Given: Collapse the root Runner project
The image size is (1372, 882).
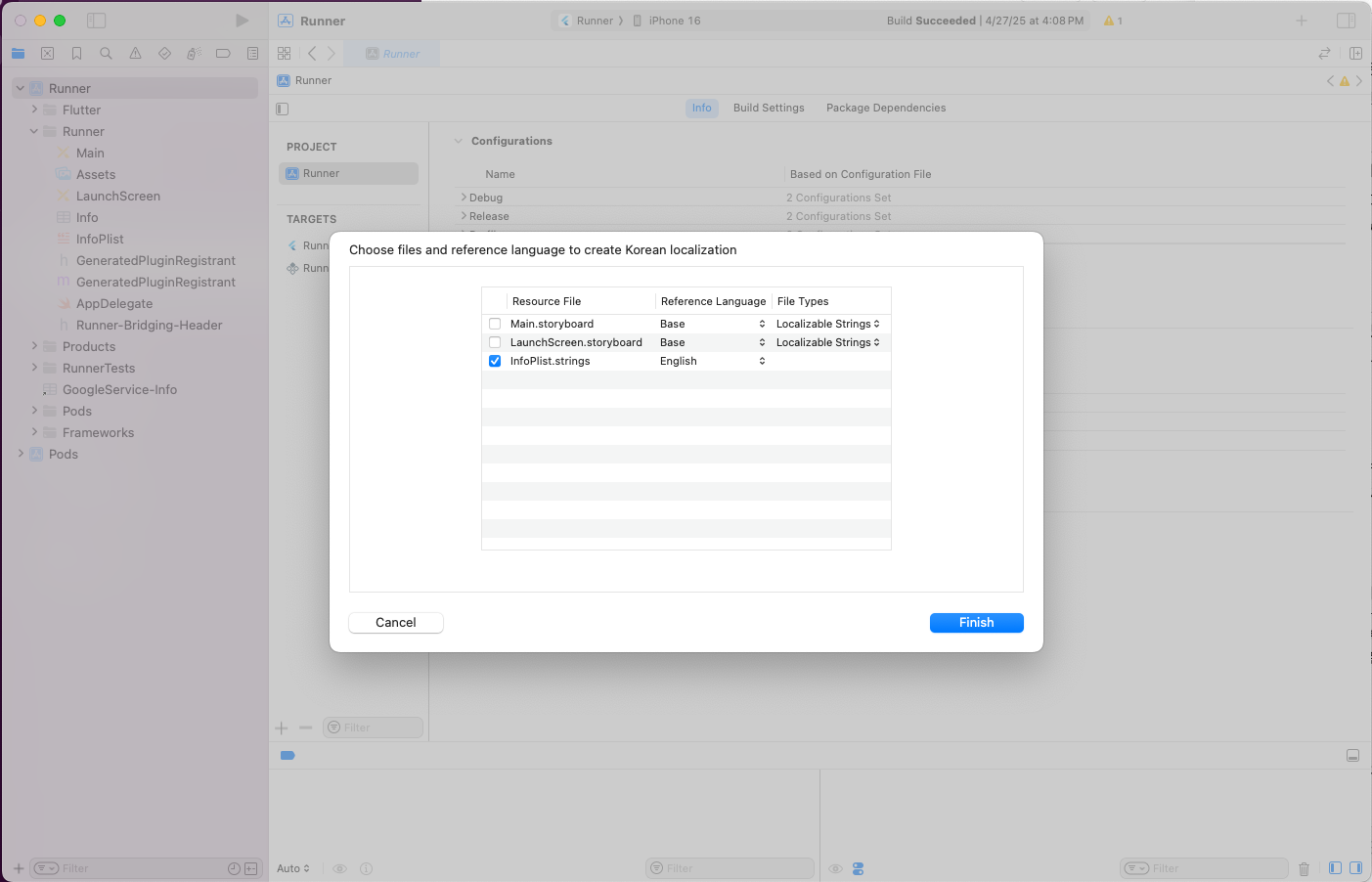Looking at the screenshot, I should (x=20, y=88).
